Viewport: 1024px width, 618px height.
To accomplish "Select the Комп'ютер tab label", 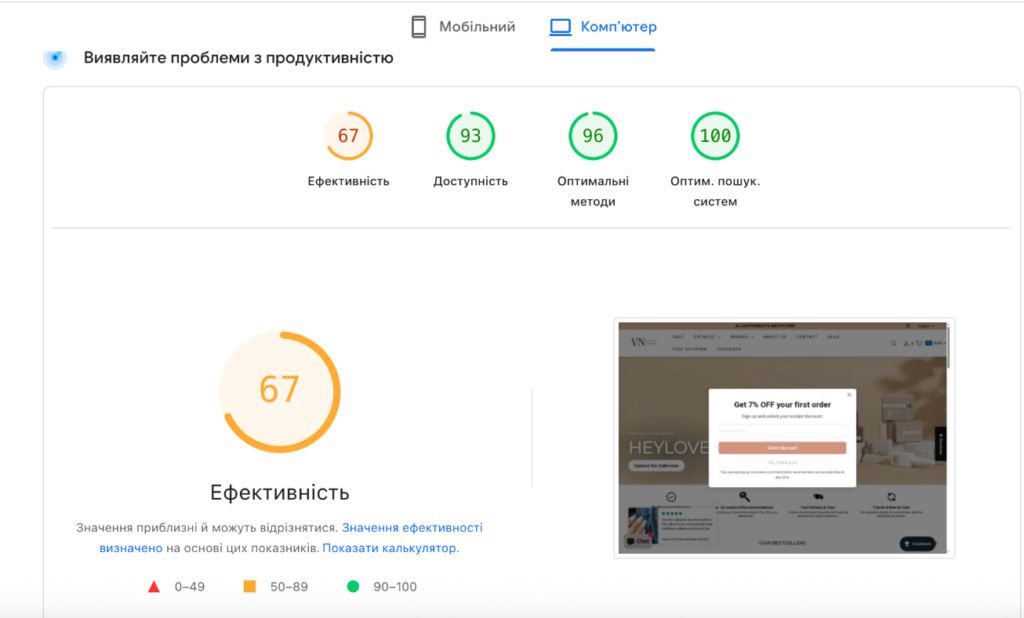I will tap(618, 27).
